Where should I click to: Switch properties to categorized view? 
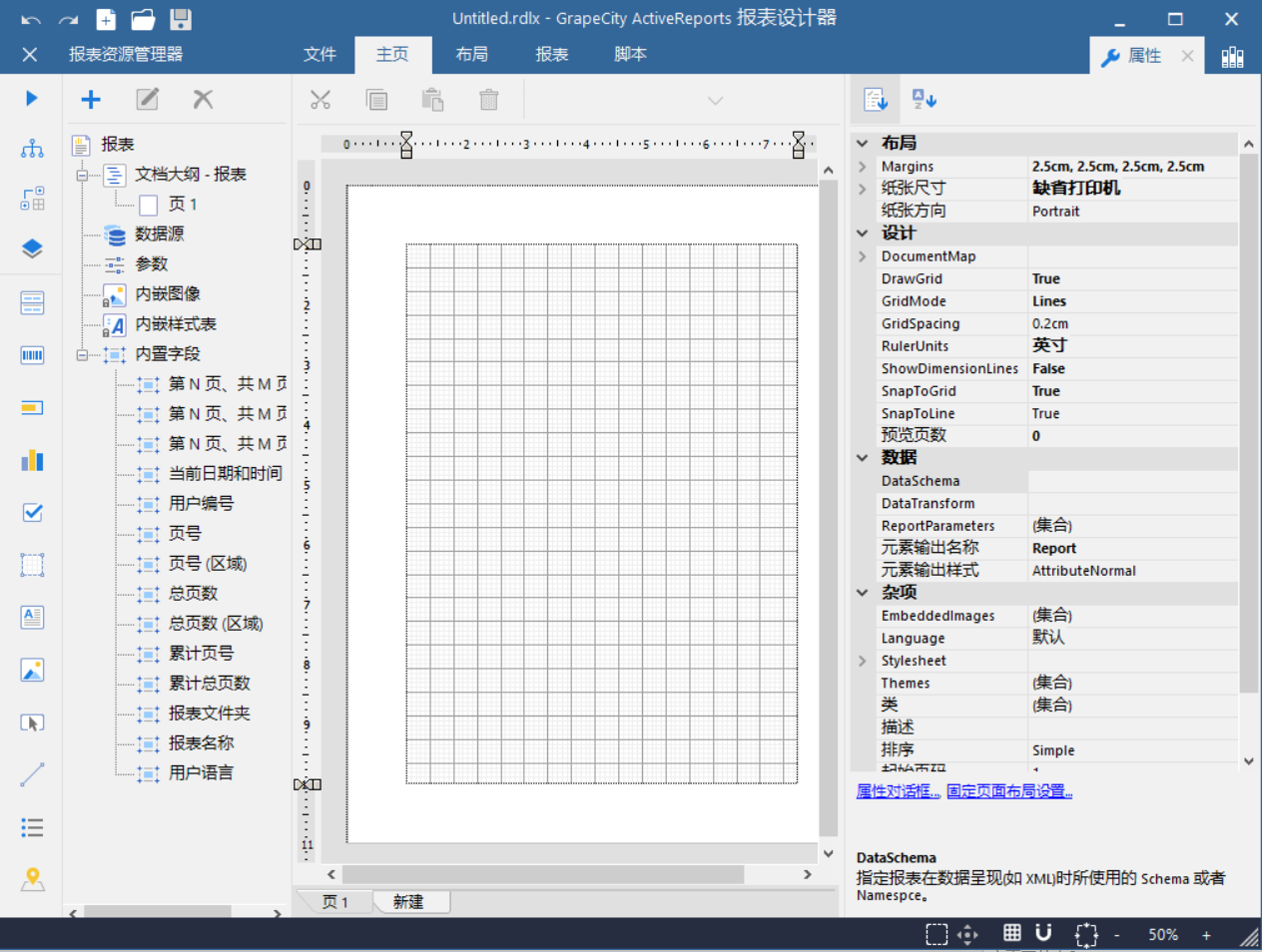click(876, 99)
